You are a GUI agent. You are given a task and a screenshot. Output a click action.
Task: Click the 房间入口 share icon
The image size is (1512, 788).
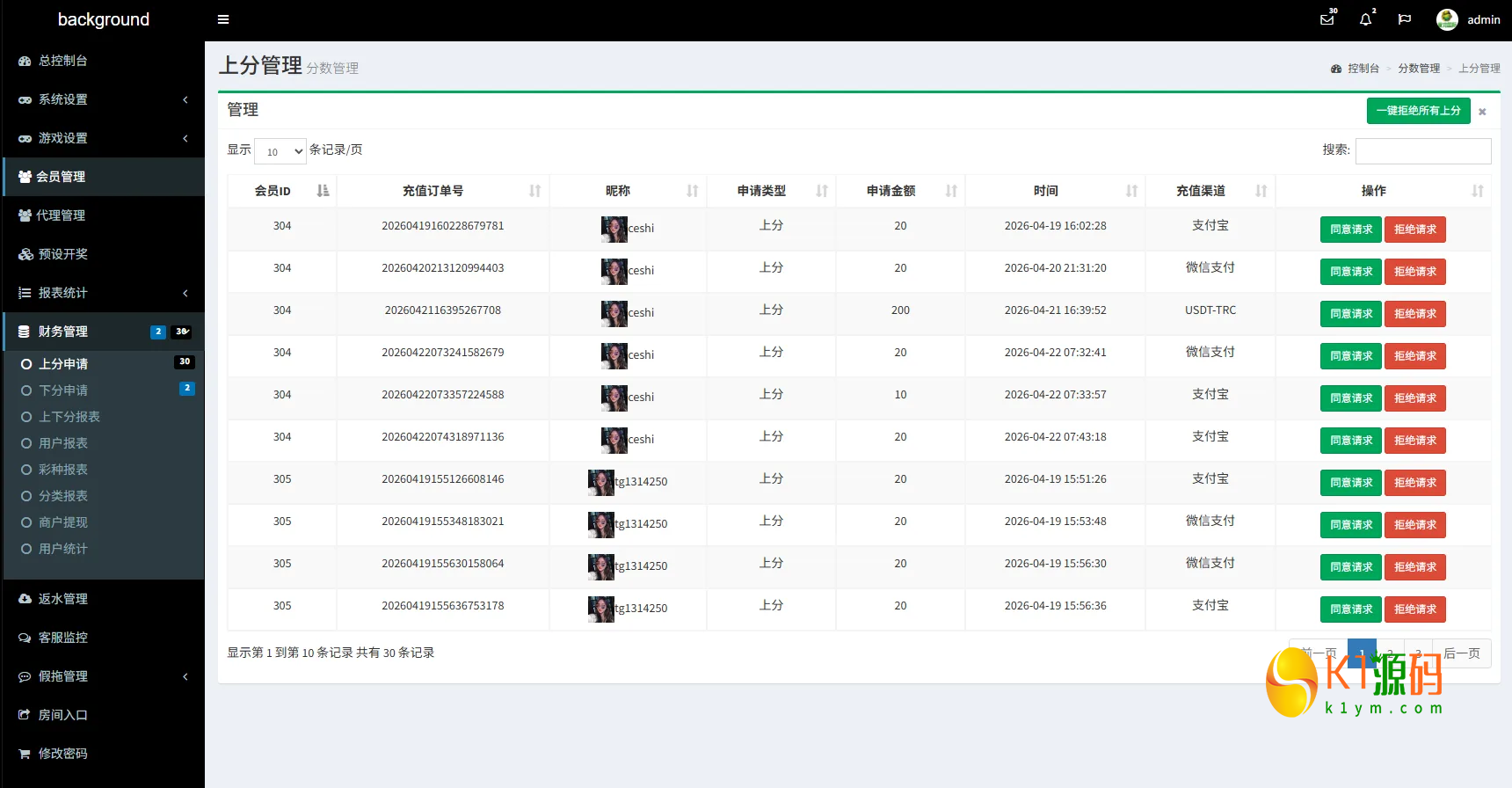point(25,715)
